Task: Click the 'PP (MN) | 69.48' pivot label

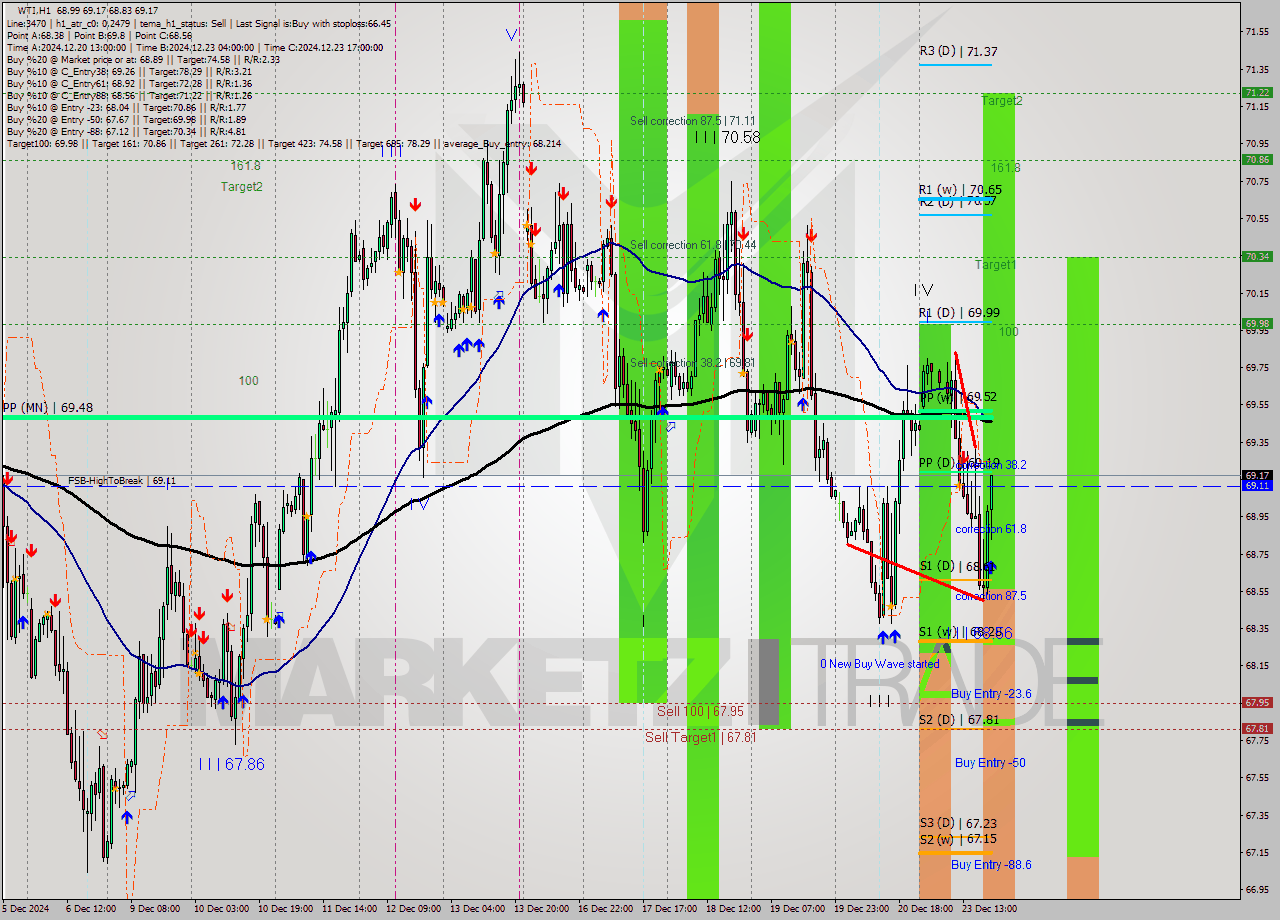Action: [48, 408]
